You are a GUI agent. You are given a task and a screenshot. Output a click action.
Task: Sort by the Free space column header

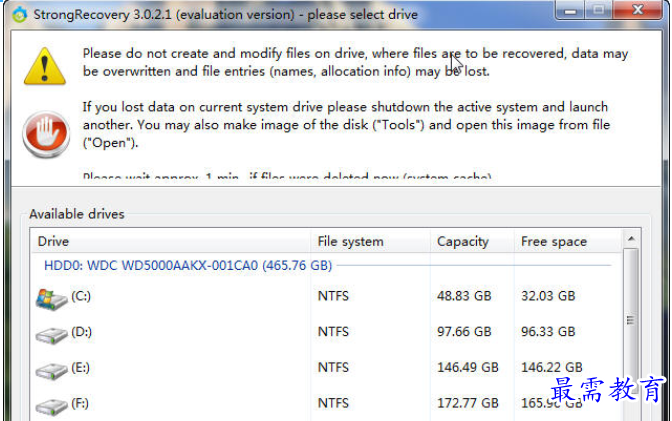tap(567, 241)
